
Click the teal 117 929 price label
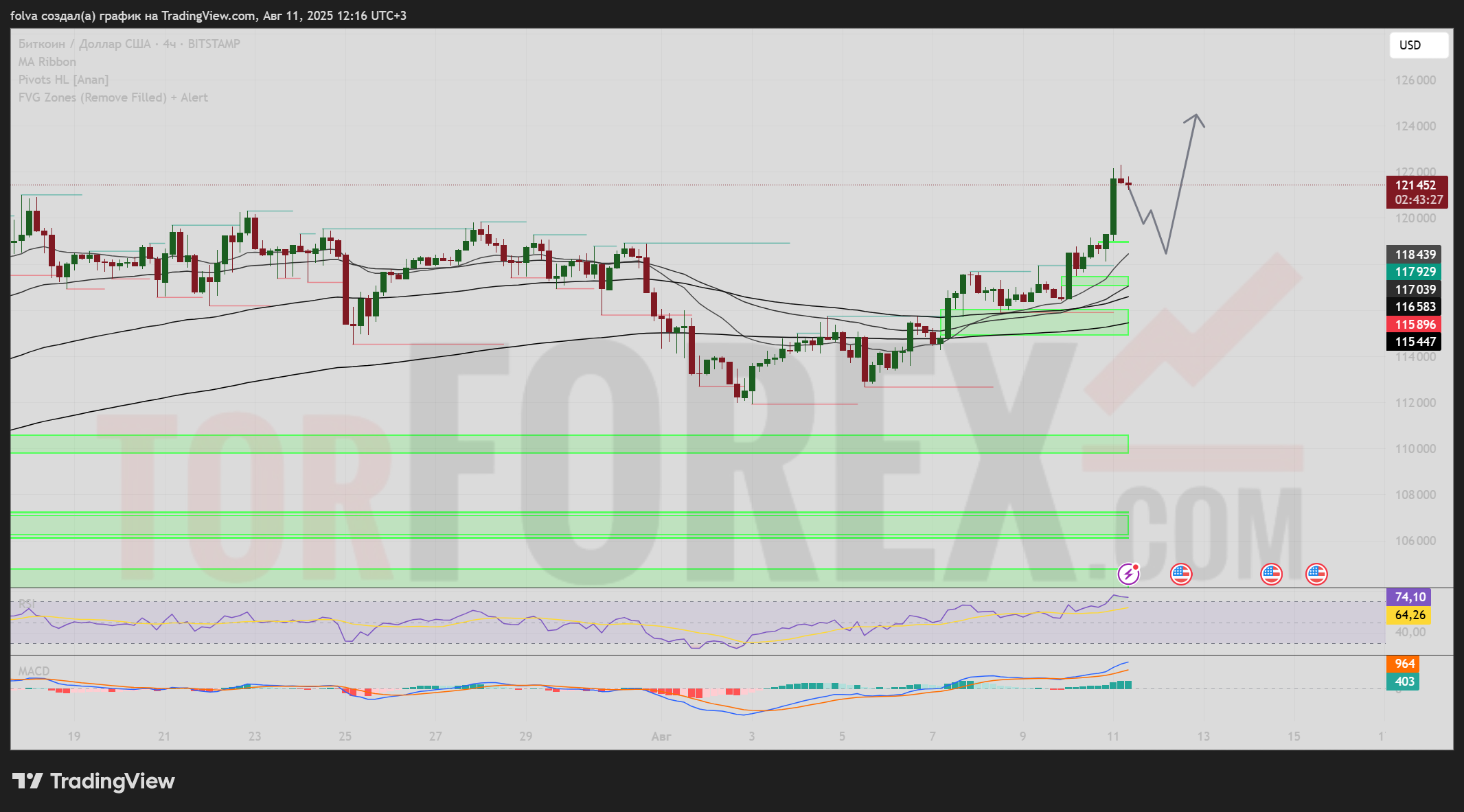point(1414,272)
